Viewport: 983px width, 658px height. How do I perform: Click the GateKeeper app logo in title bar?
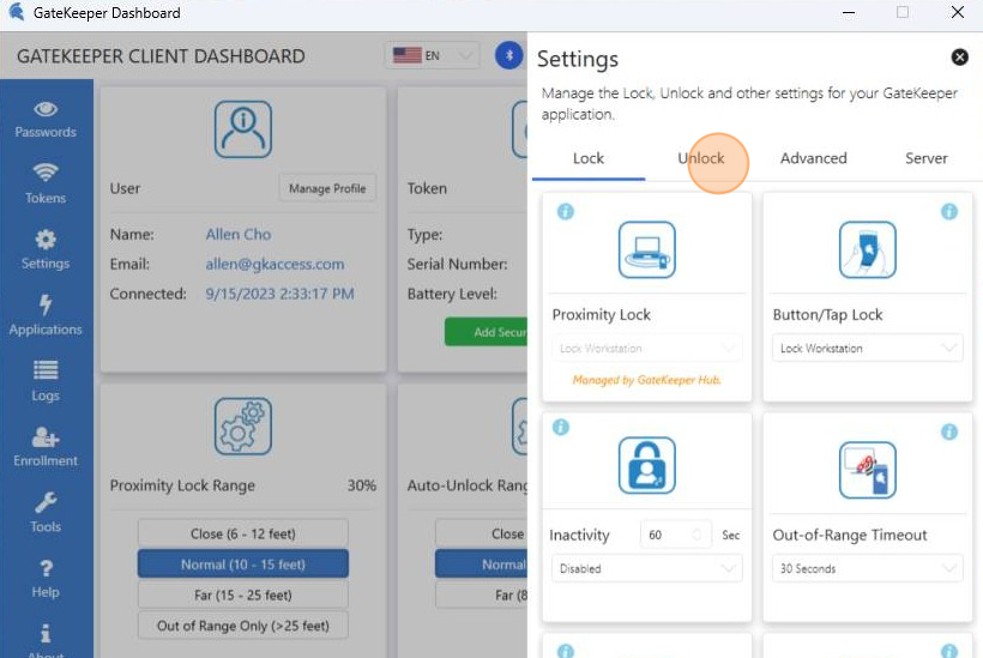coord(16,12)
